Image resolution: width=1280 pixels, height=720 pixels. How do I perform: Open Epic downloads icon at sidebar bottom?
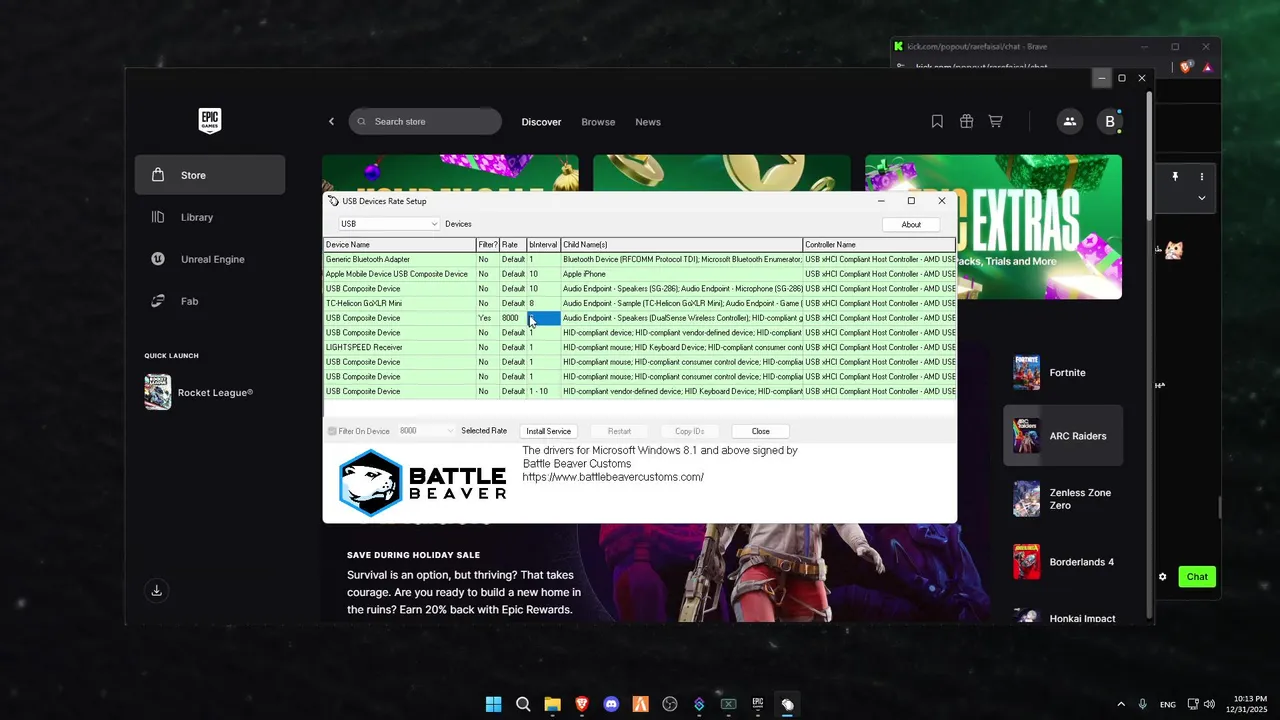coord(156,591)
